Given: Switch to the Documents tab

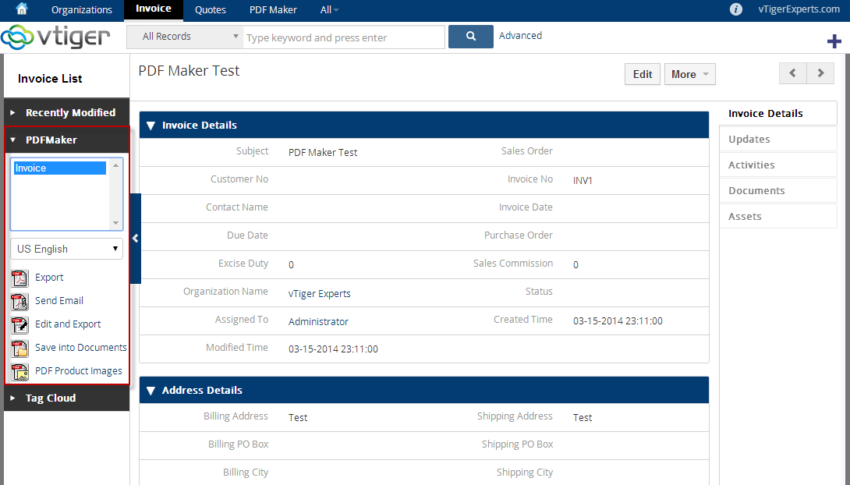Looking at the screenshot, I should click(778, 191).
